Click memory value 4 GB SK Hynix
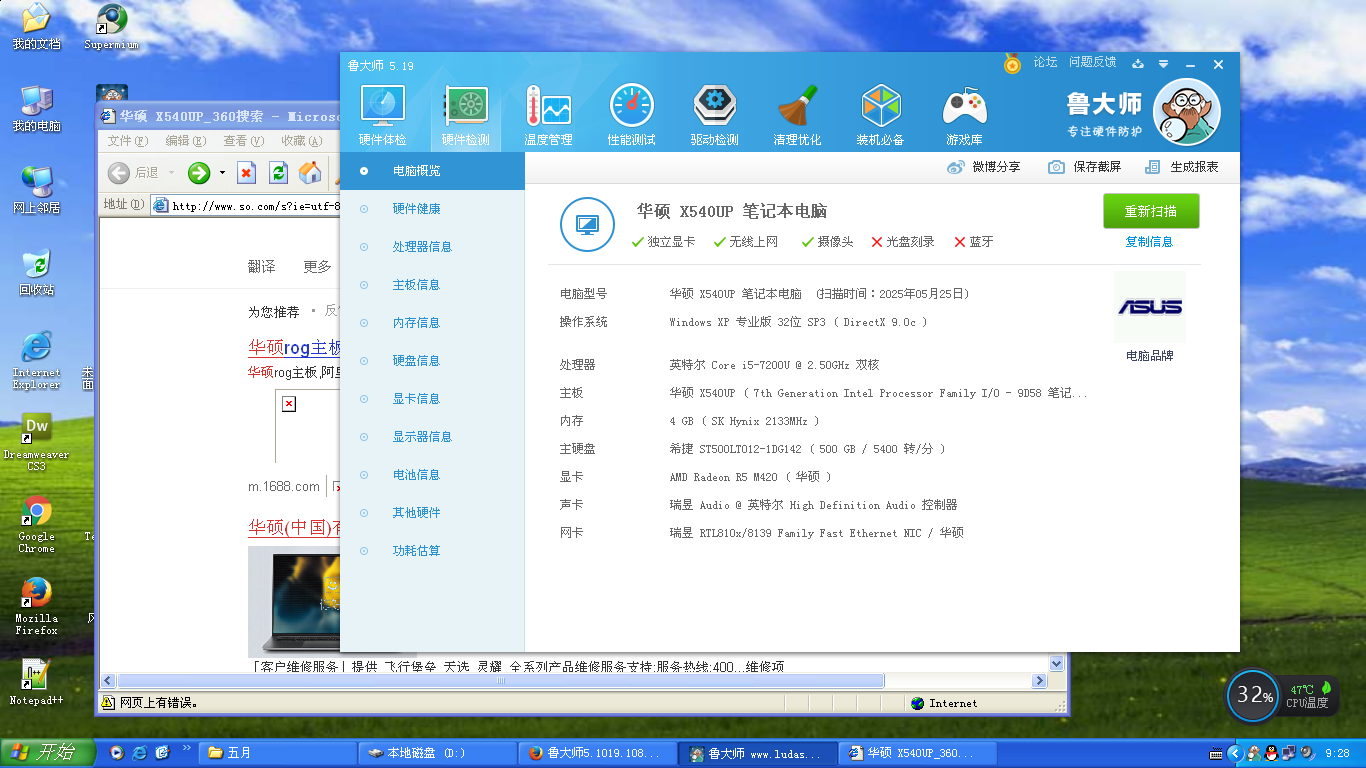The image size is (1366, 768). 744,421
